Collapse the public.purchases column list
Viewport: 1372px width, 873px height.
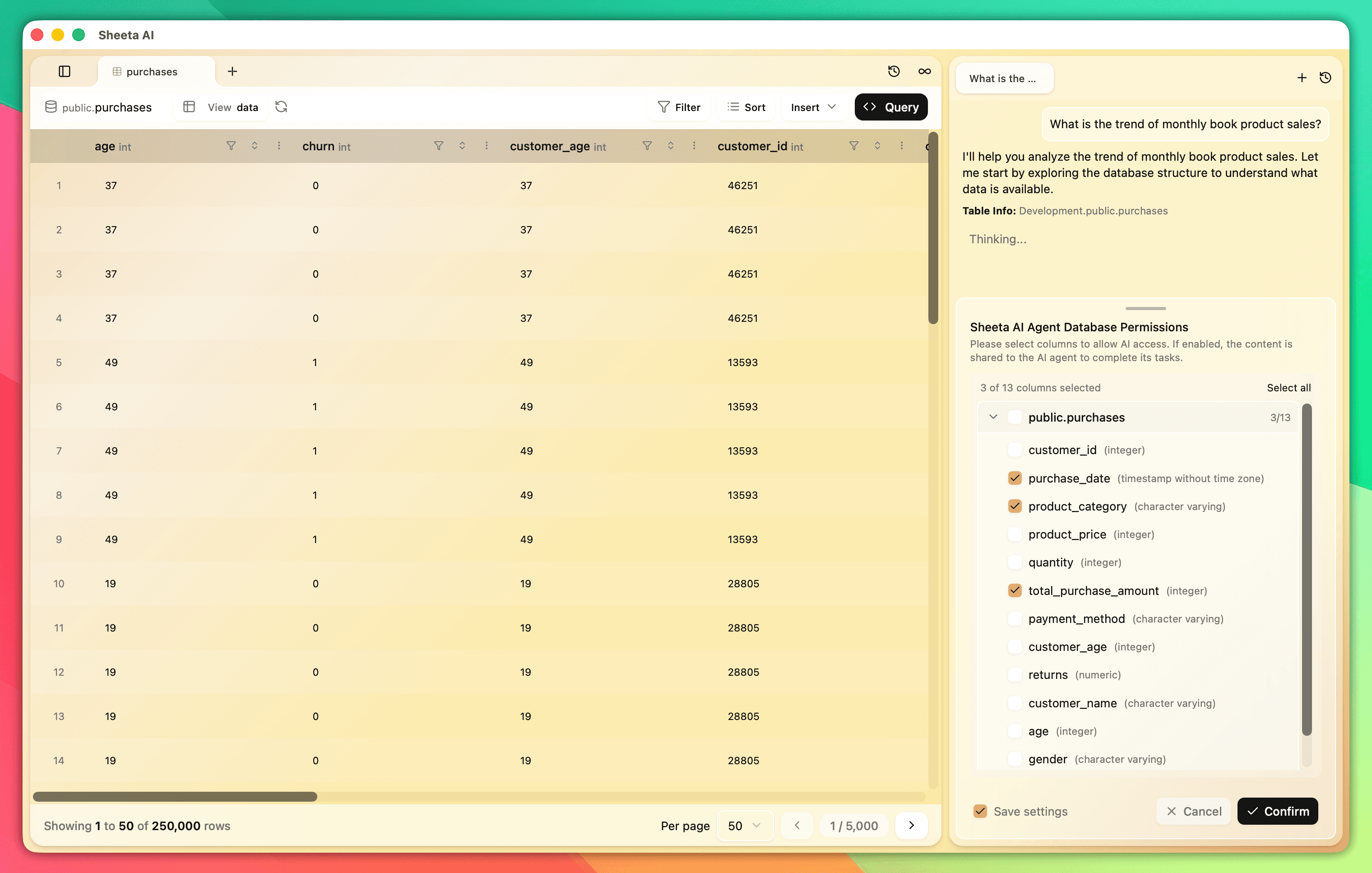[994, 417]
